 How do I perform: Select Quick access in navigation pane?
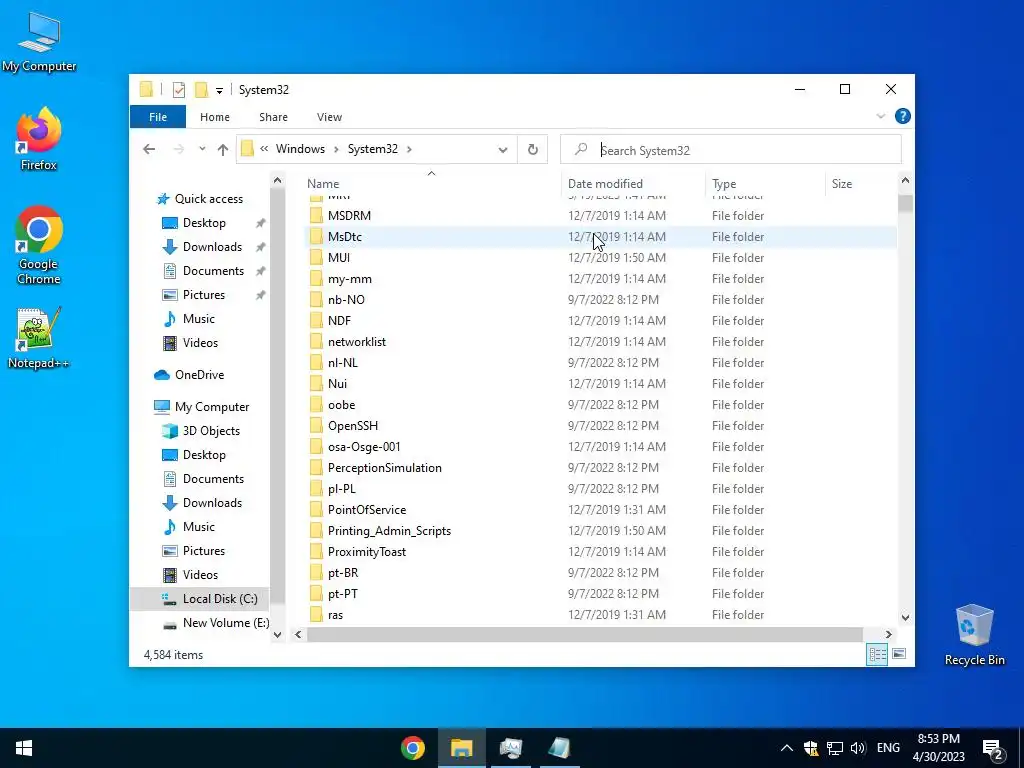coord(199,199)
